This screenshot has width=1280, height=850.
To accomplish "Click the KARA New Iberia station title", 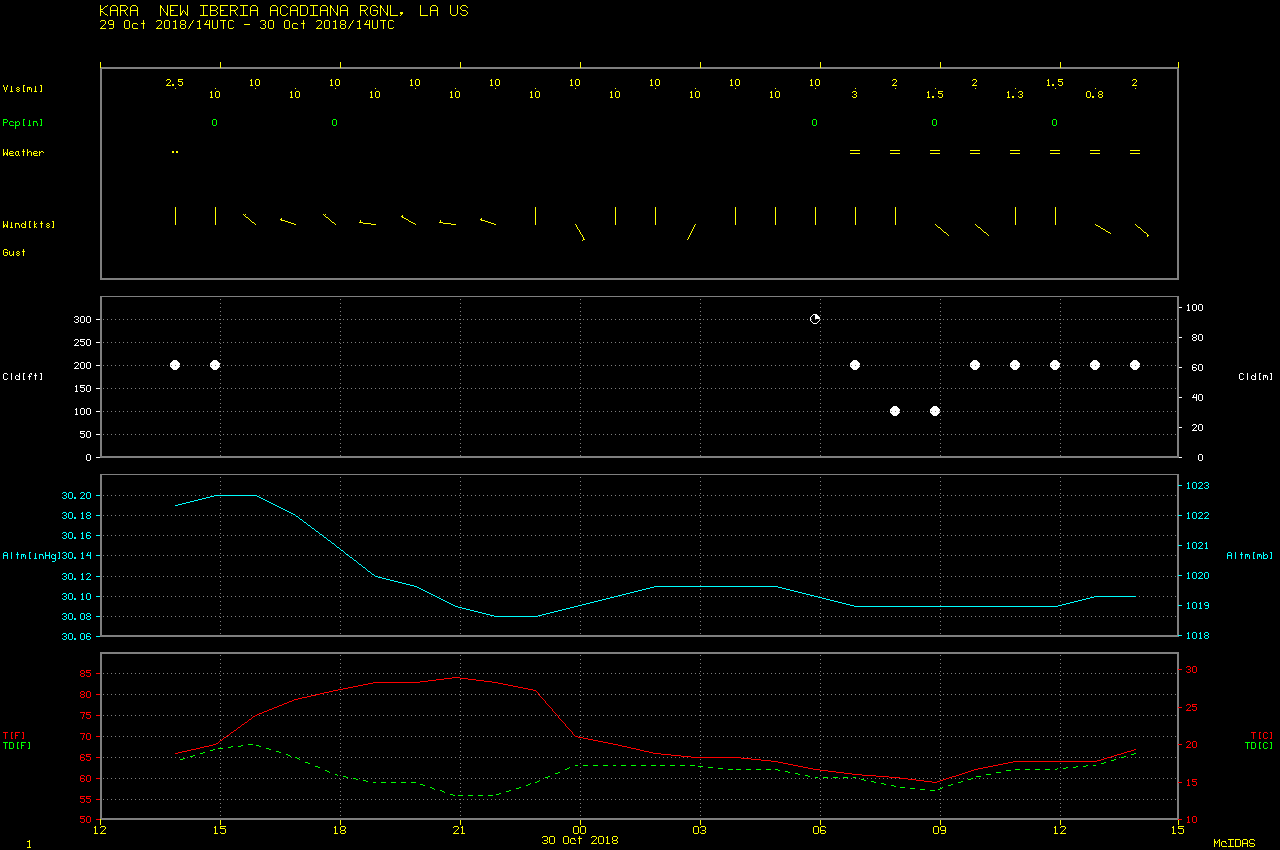I will point(284,11).
